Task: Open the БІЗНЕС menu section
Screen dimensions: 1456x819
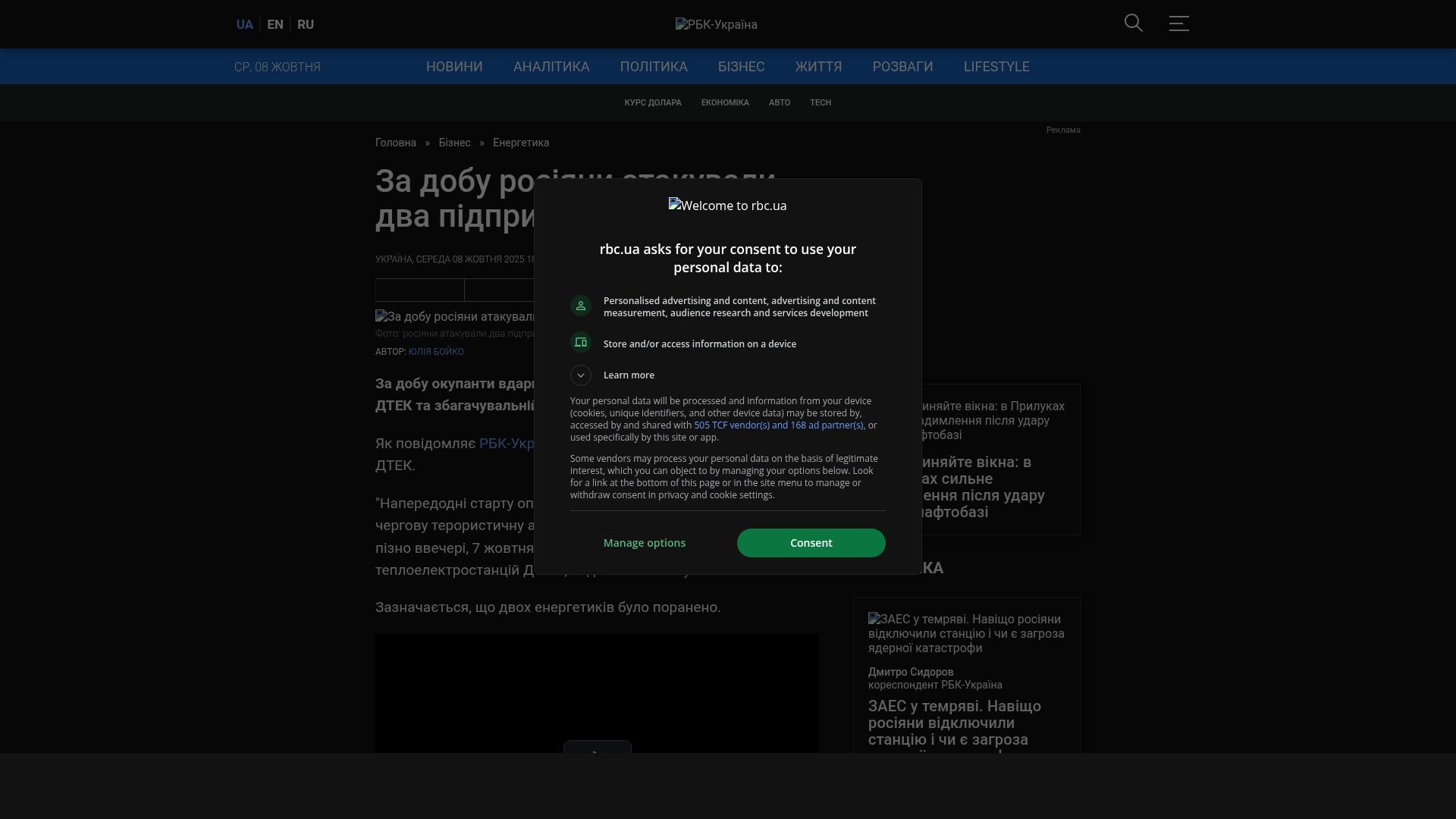Action: (741, 67)
